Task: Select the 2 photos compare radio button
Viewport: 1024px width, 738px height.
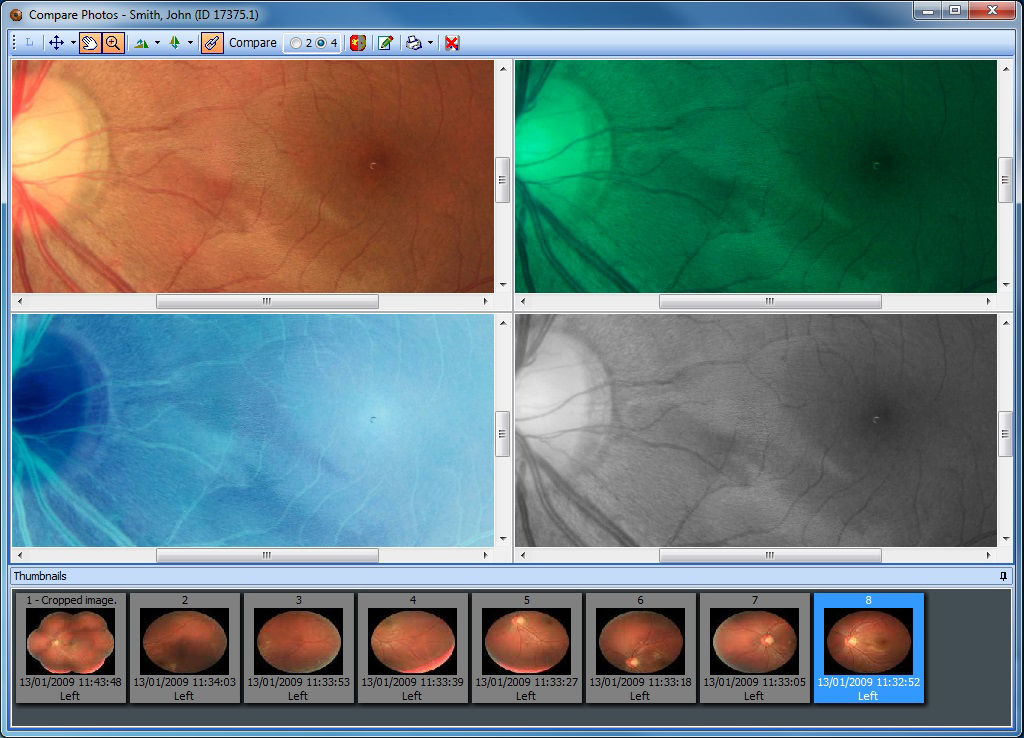Action: 296,43
